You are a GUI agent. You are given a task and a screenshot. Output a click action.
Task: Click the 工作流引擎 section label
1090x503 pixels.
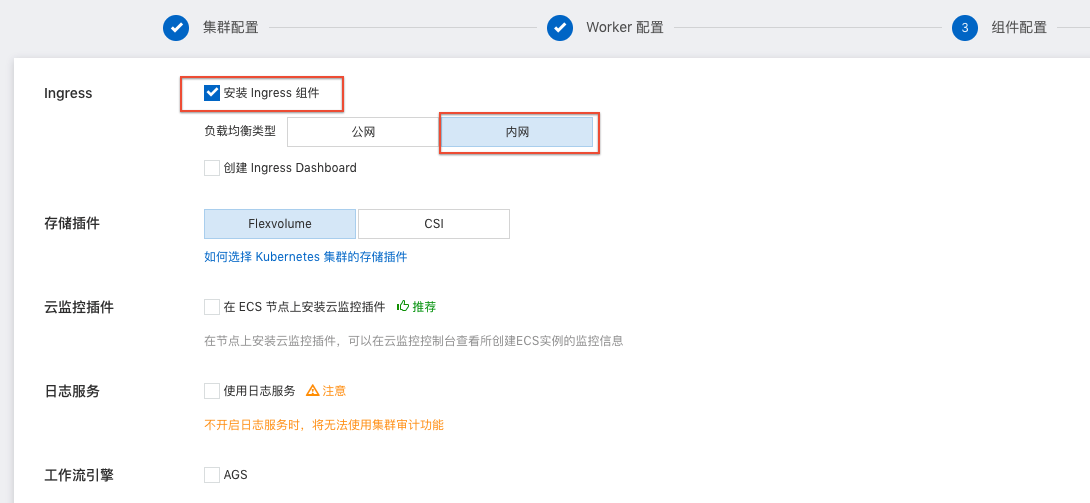[79, 476]
